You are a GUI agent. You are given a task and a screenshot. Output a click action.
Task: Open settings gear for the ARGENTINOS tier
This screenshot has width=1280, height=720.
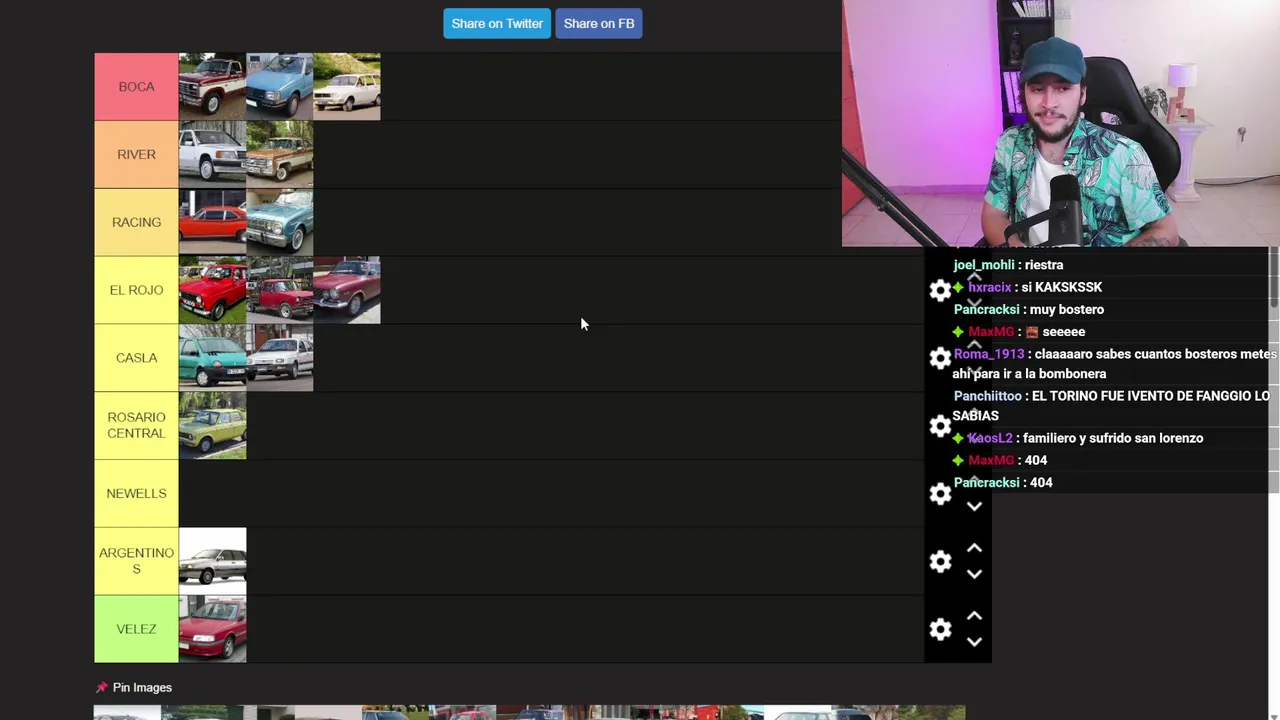(940, 562)
